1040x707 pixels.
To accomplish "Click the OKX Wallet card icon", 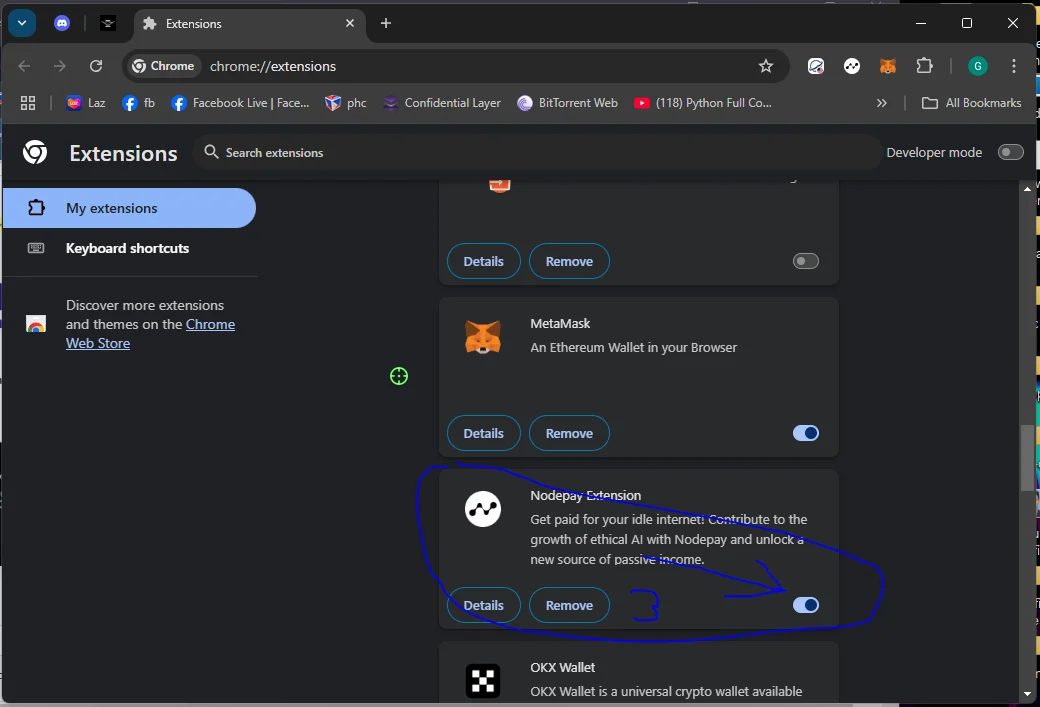I will coord(483,680).
